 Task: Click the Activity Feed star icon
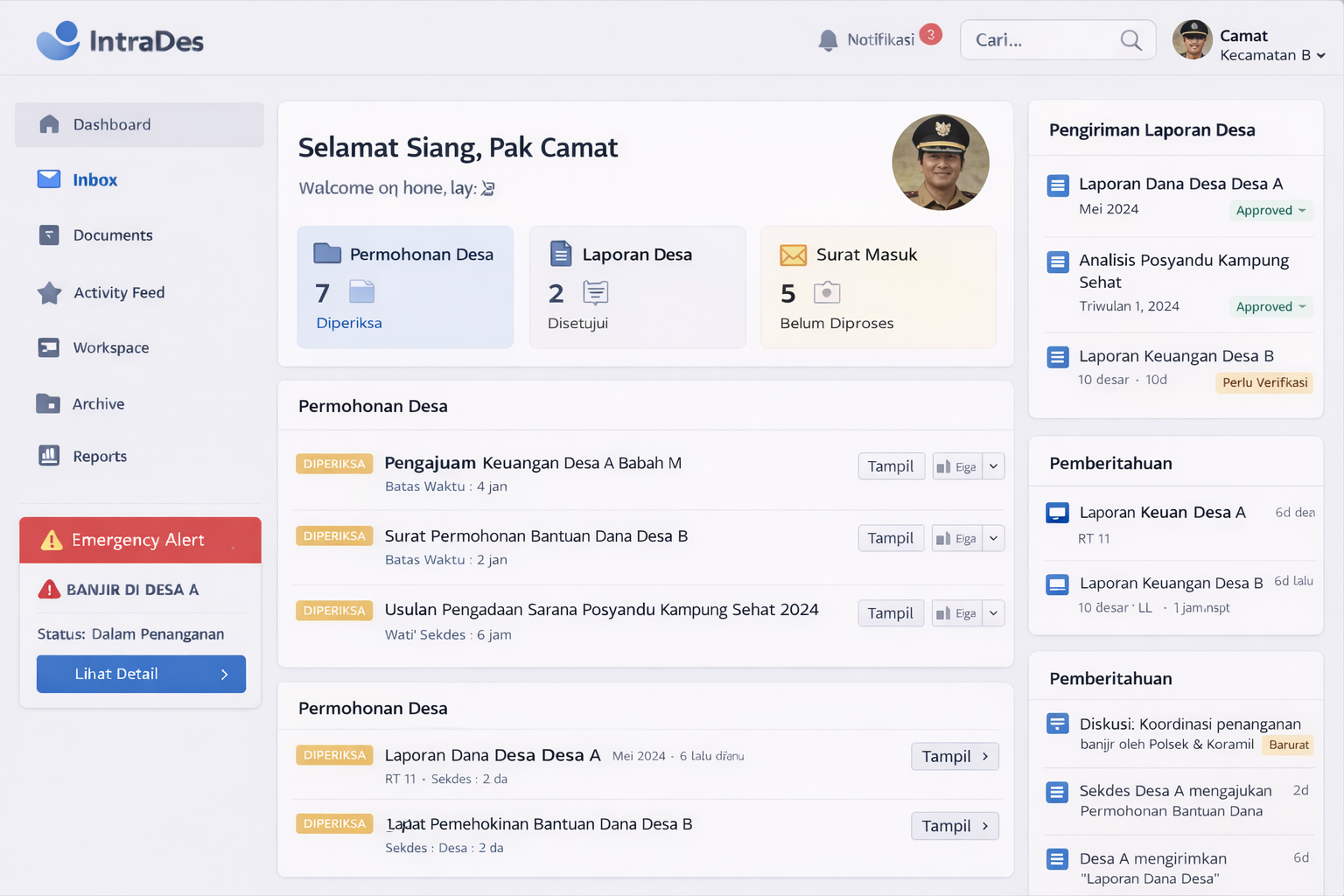49,292
